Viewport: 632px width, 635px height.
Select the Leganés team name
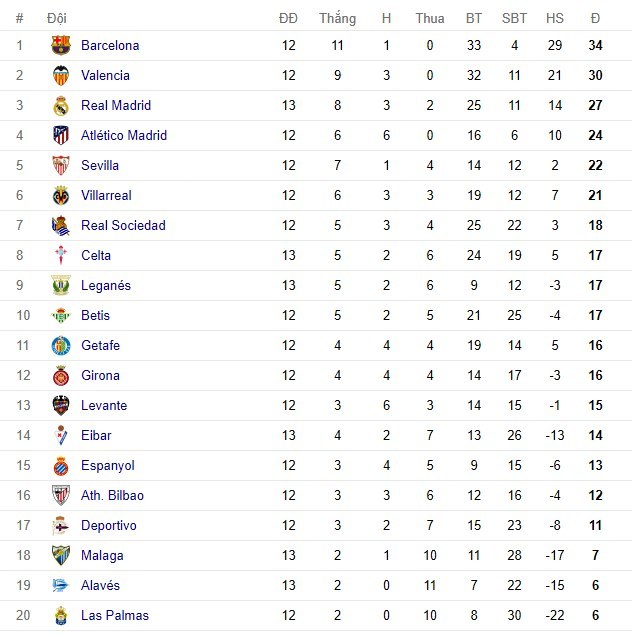point(105,285)
